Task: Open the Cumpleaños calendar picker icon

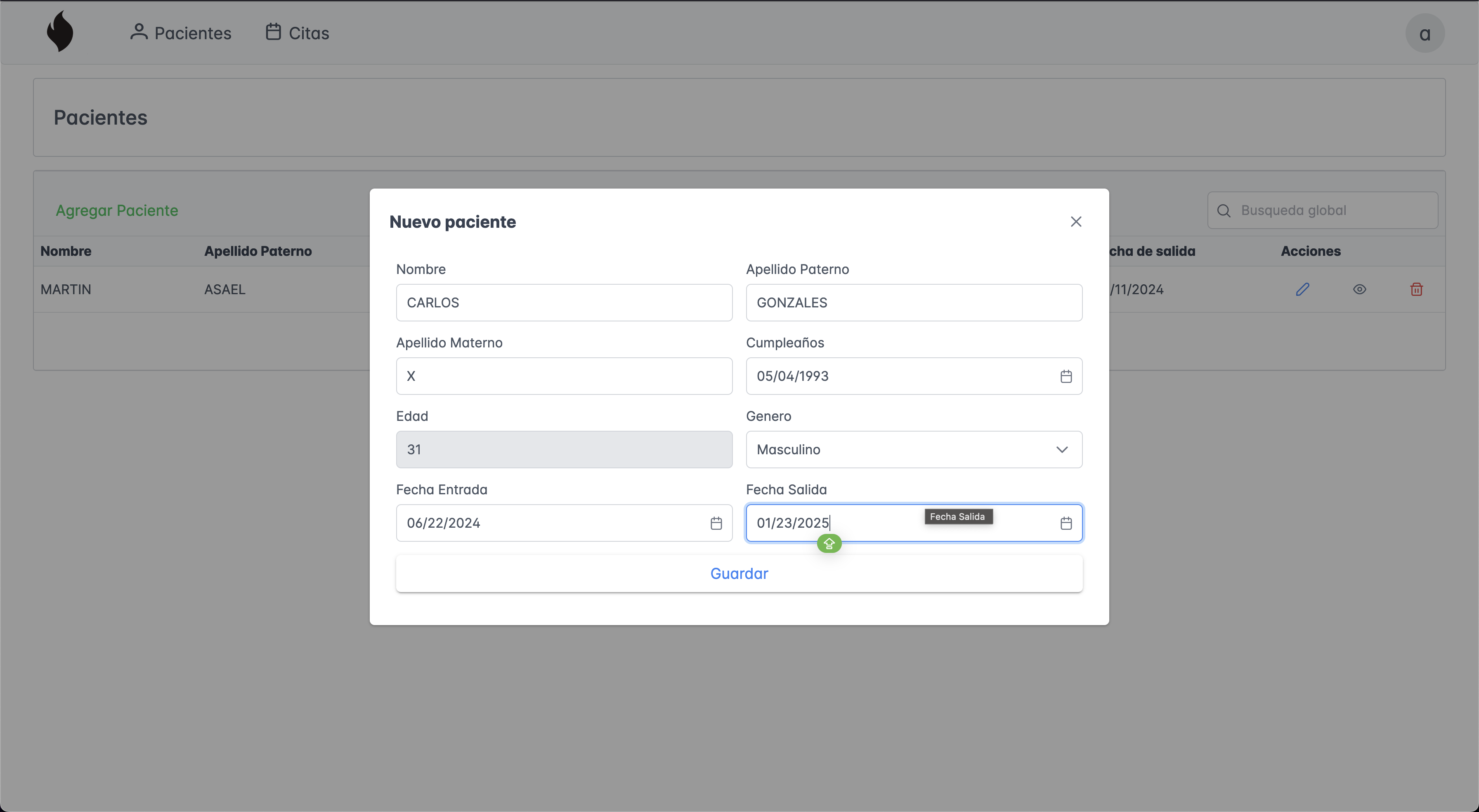Action: pos(1066,376)
